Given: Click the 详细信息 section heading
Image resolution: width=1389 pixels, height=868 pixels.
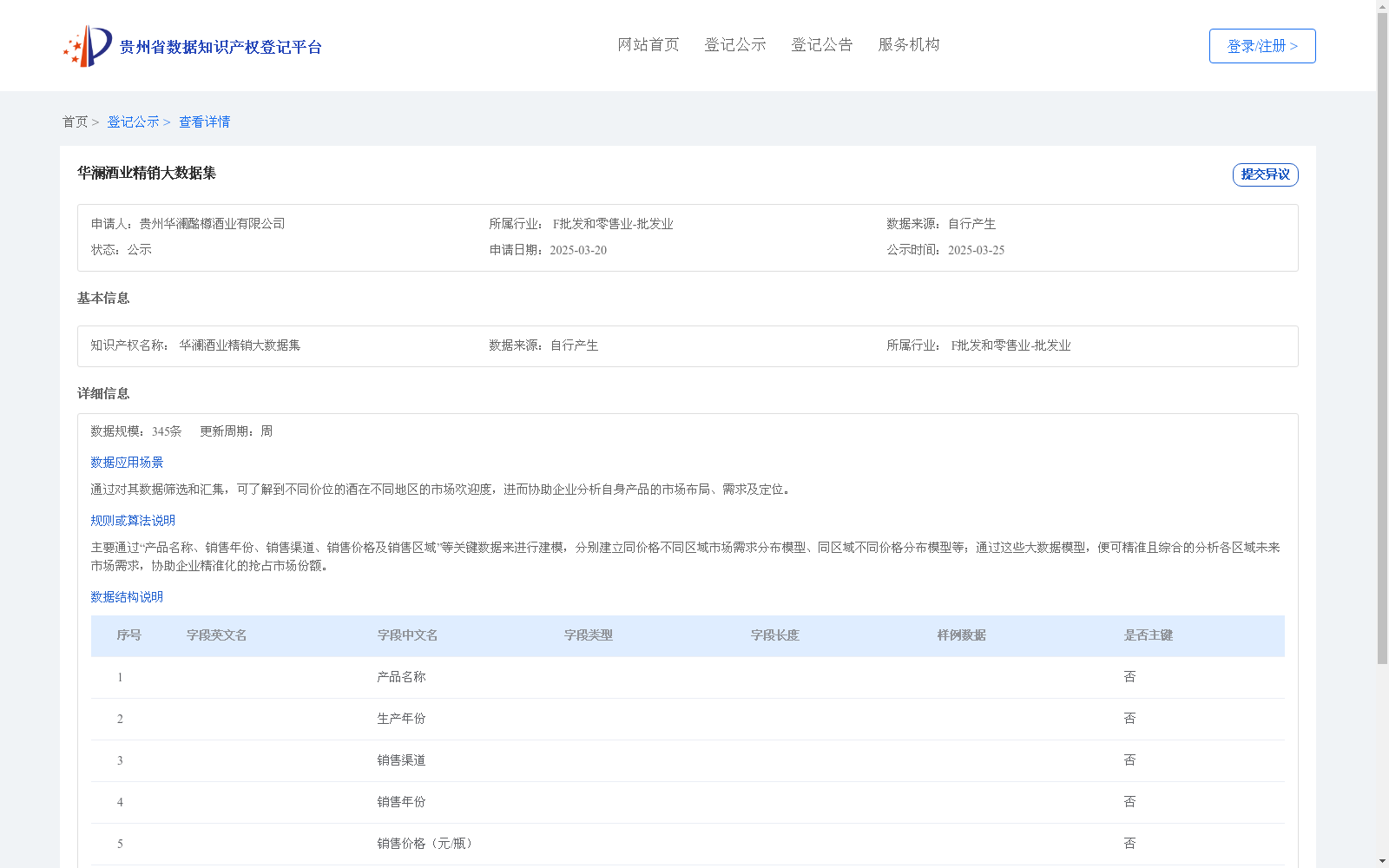Looking at the screenshot, I should [x=103, y=393].
